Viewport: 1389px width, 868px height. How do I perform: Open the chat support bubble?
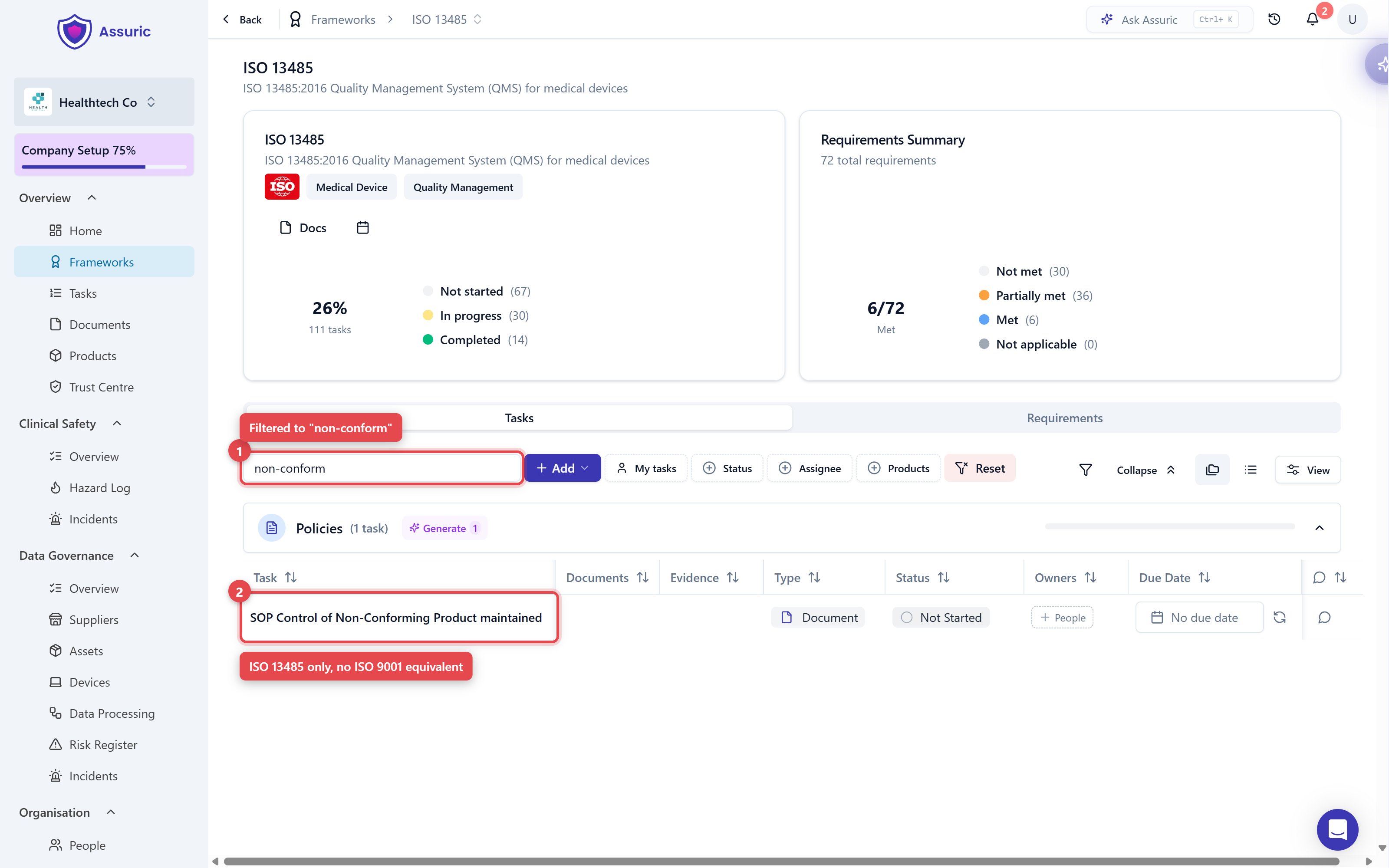coord(1337,829)
